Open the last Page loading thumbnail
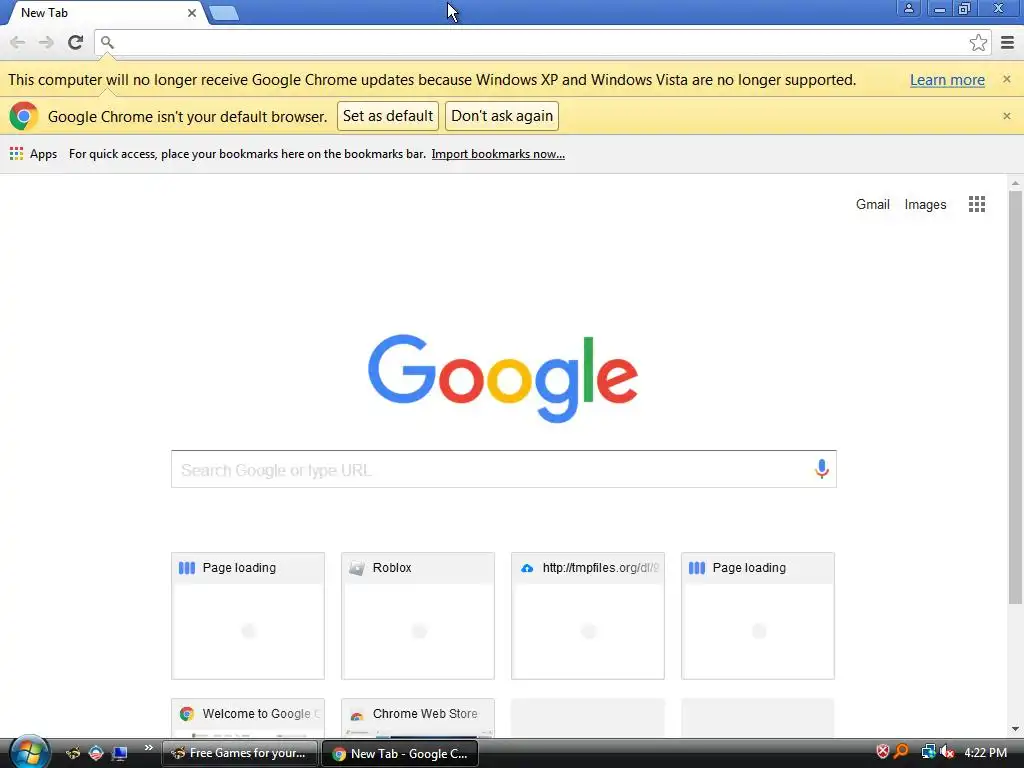Screen dimensions: 1024x768 pyautogui.click(x=758, y=616)
